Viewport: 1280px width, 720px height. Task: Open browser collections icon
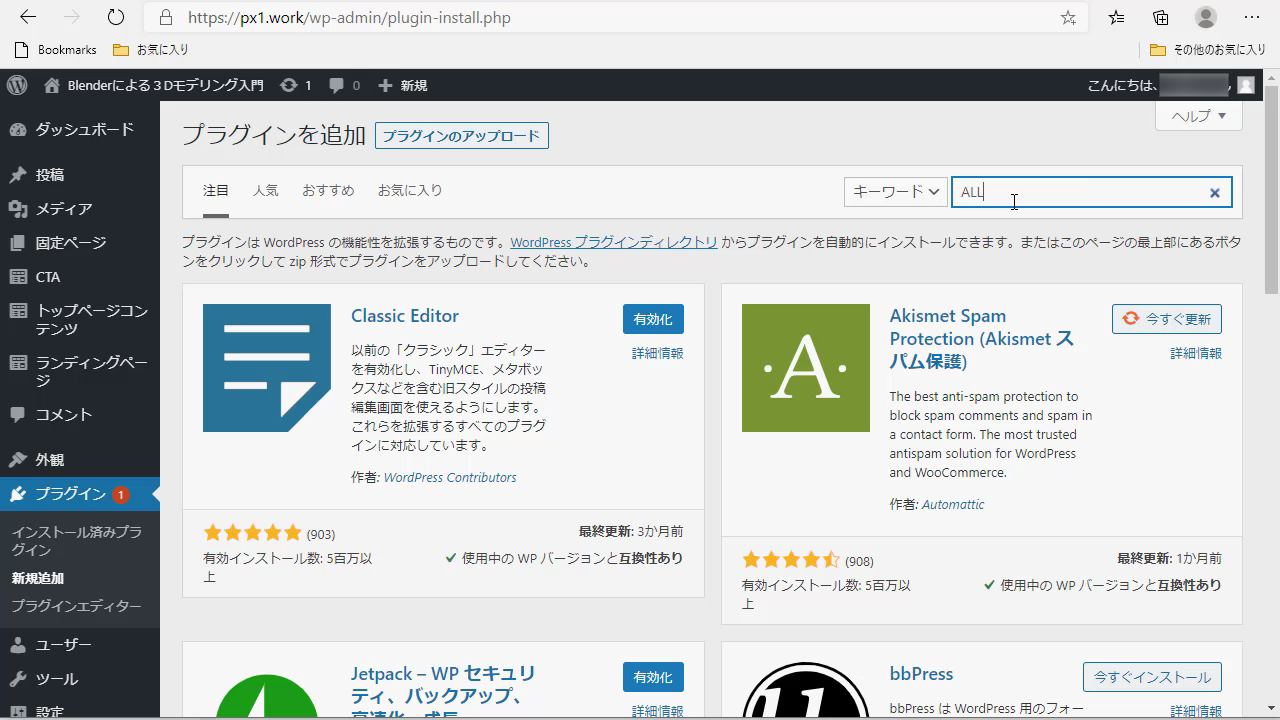click(1160, 17)
